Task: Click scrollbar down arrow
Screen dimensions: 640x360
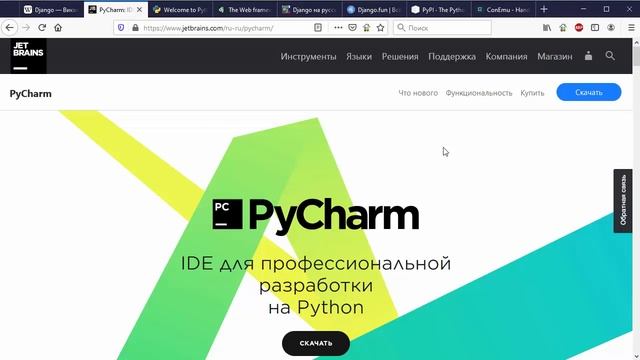Action: [x=636, y=356]
